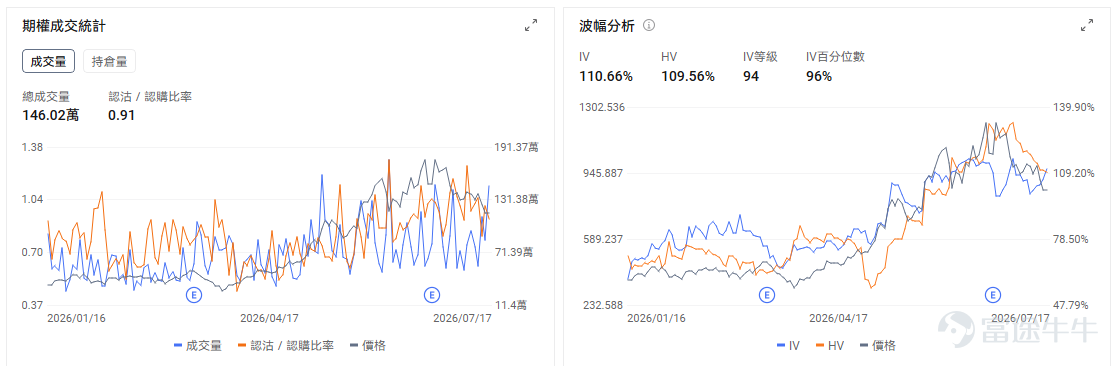
Task: Toggle the 價格 series in volatility legend
Action: tap(878, 346)
